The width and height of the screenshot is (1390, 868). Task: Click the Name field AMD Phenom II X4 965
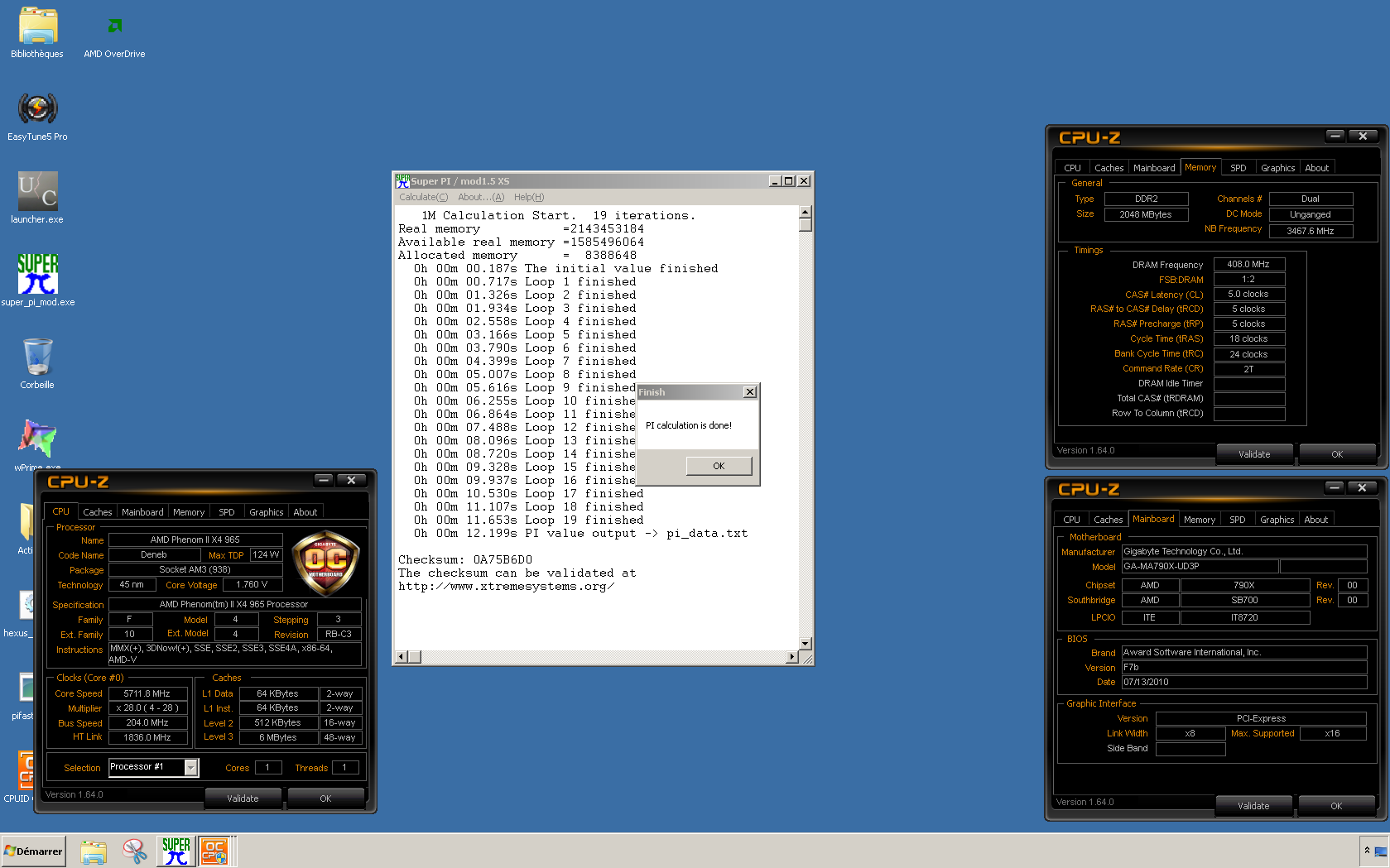[x=195, y=540]
